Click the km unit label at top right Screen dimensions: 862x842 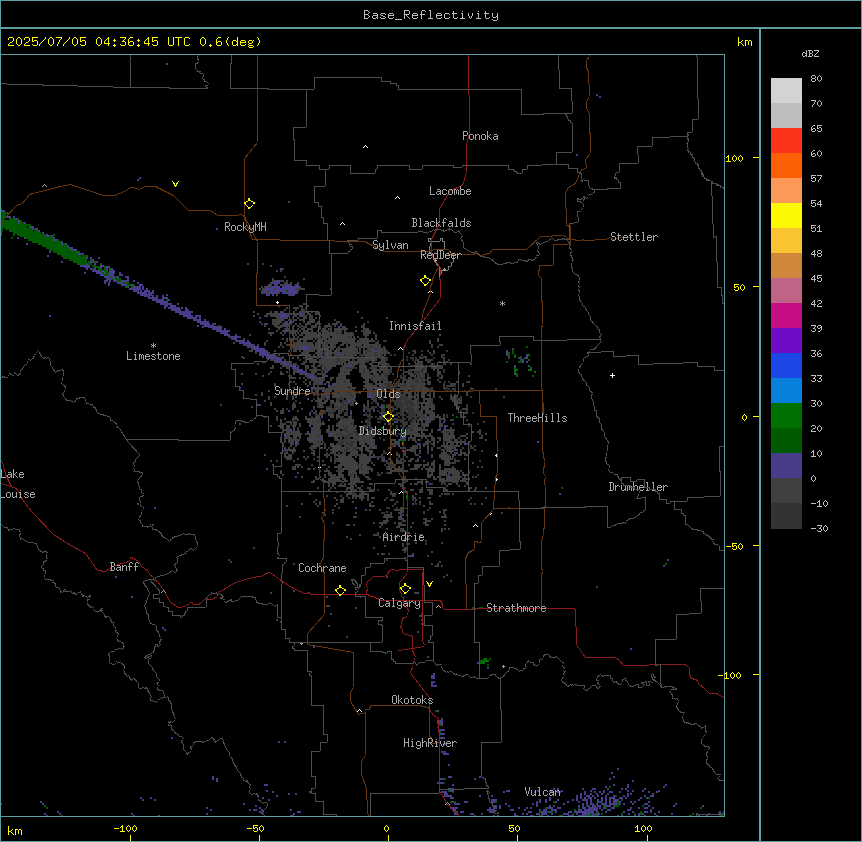(744, 42)
